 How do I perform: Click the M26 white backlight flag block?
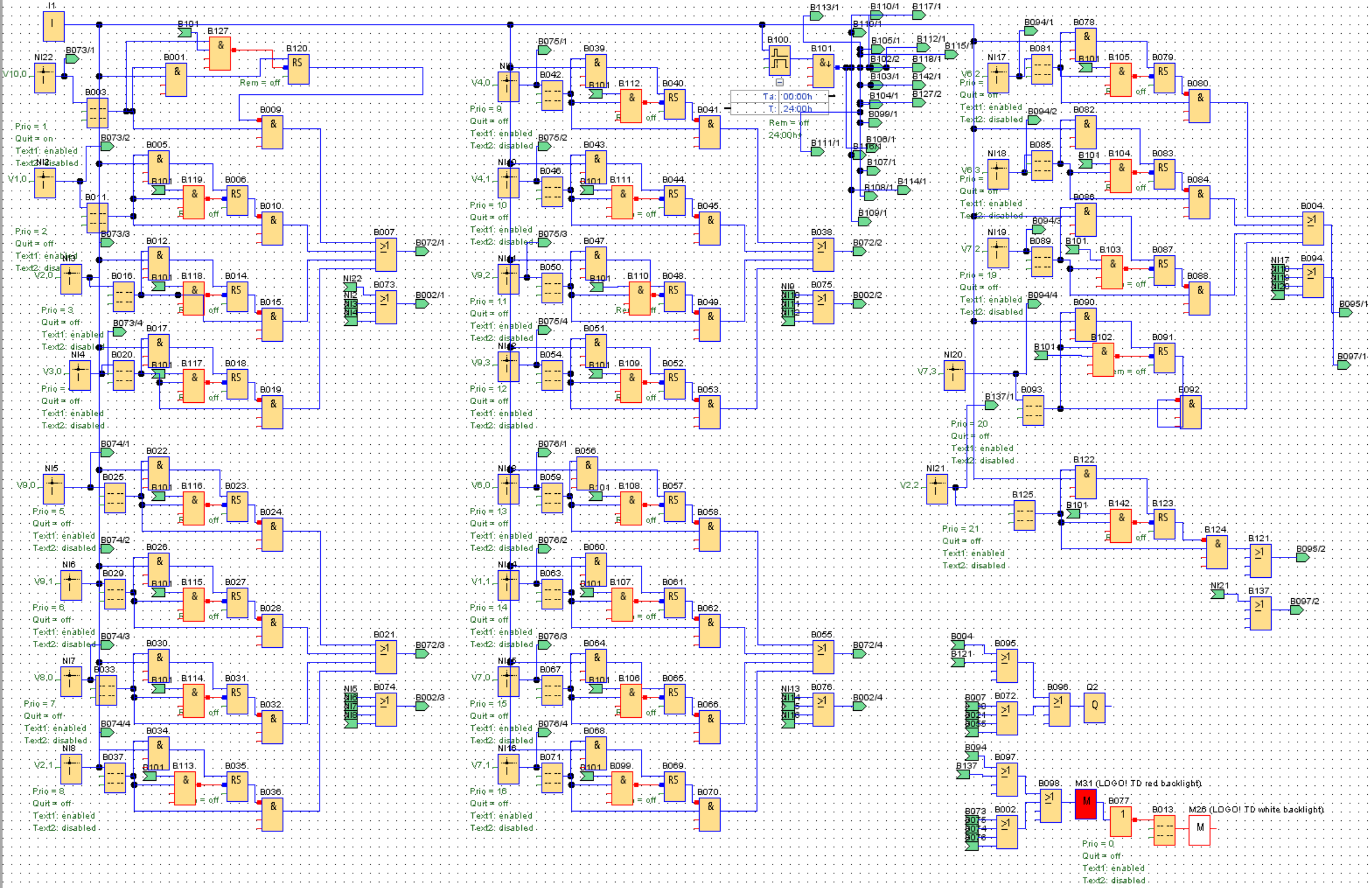tap(1199, 830)
